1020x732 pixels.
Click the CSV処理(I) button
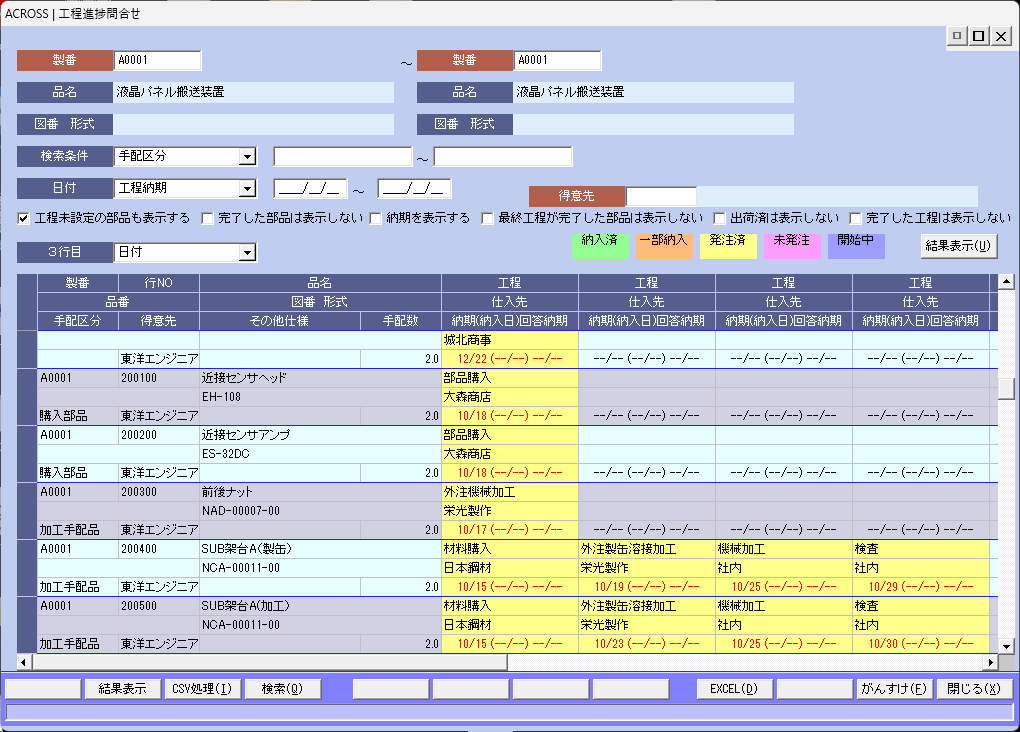(201, 689)
